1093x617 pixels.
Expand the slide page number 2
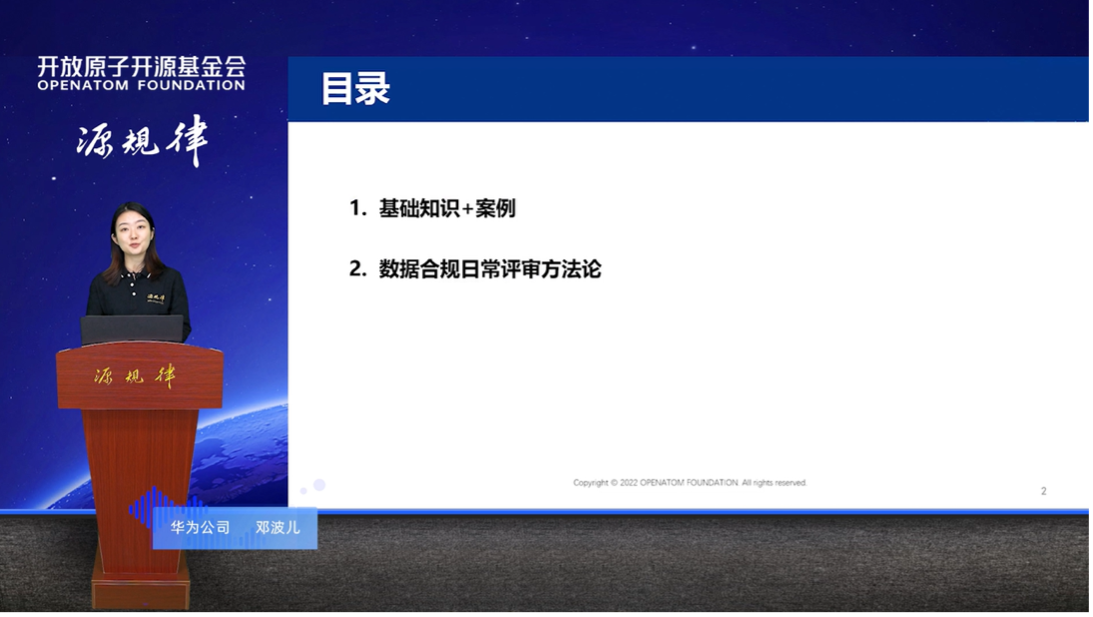pyautogui.click(x=1043, y=490)
